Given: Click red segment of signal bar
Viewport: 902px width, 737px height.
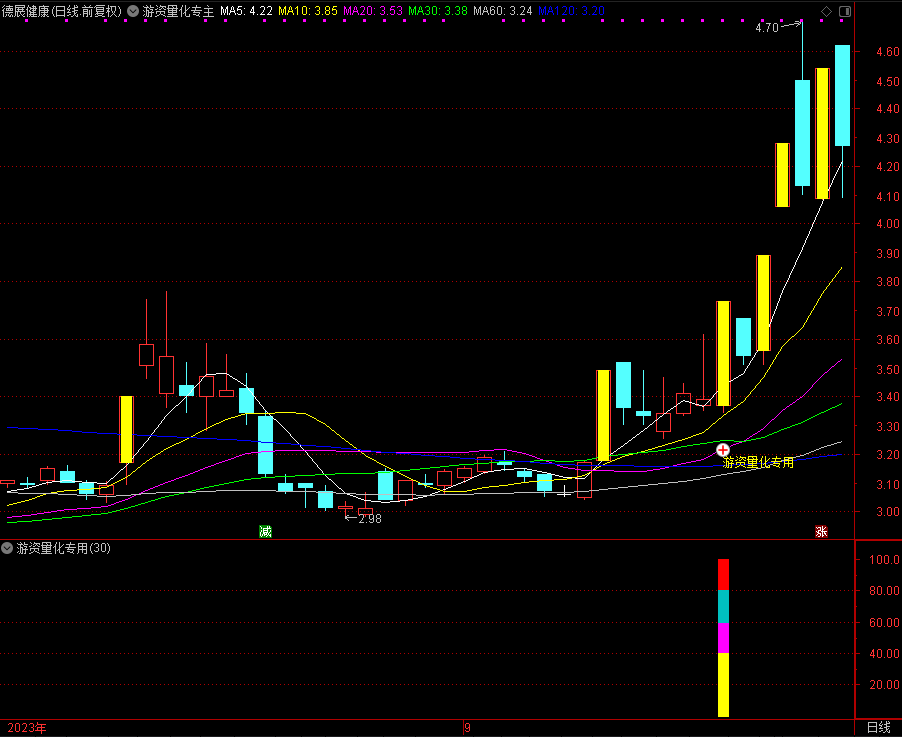Looking at the screenshot, I should pos(724,574).
